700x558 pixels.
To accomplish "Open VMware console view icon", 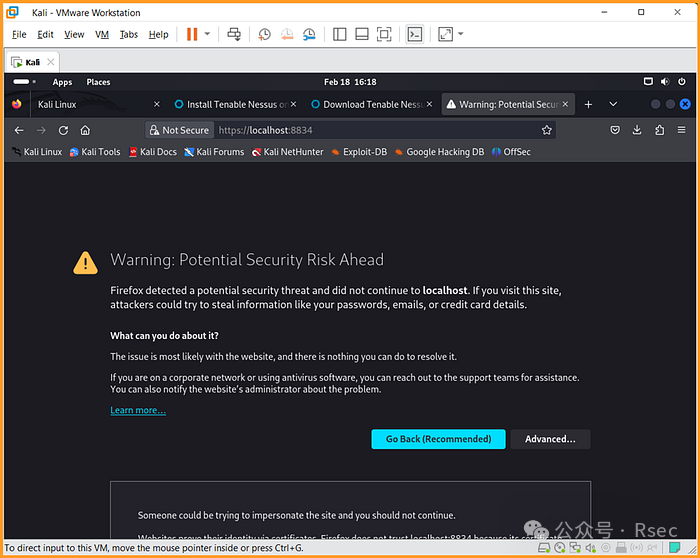I will tap(414, 34).
